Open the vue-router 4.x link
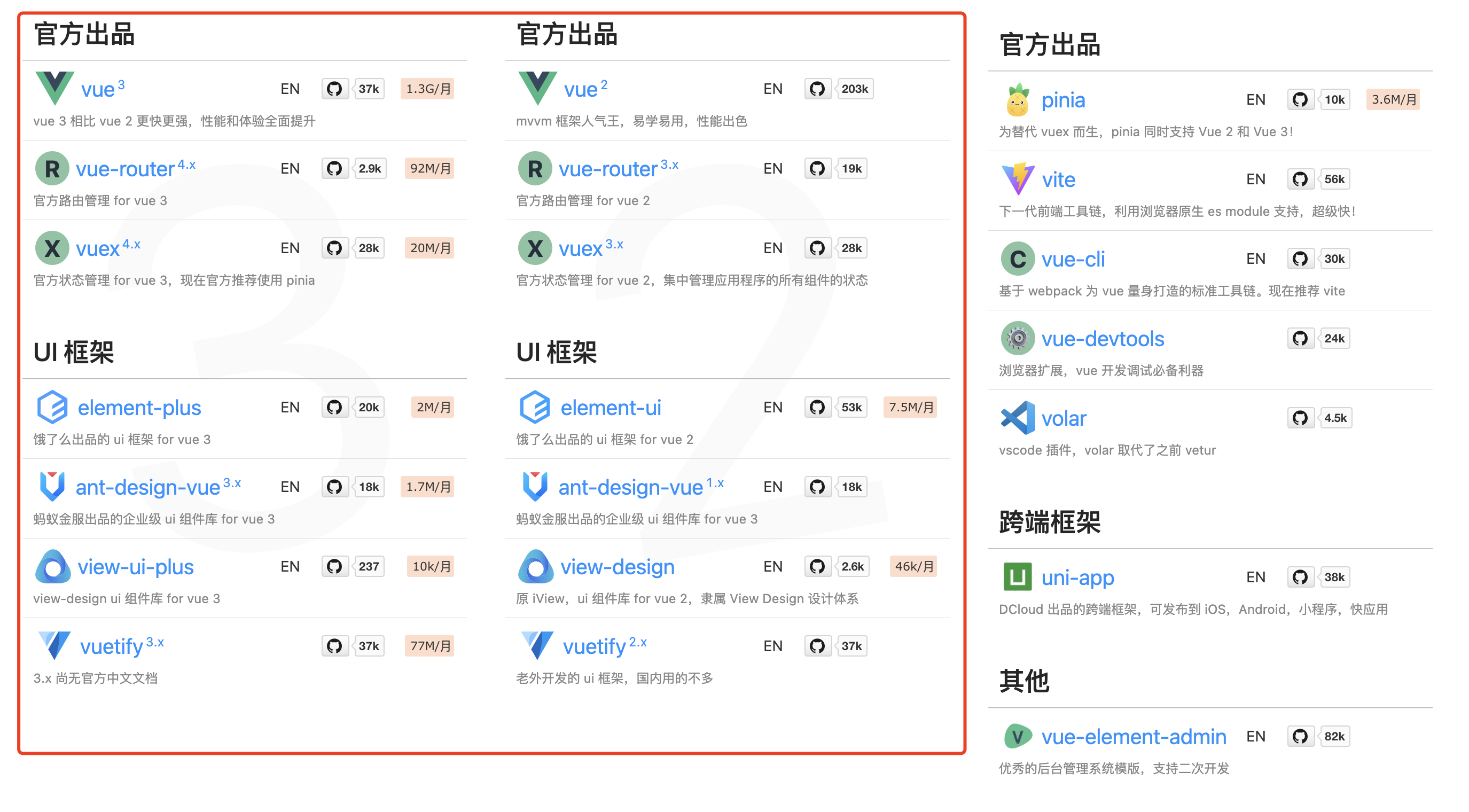 pyautogui.click(x=136, y=169)
